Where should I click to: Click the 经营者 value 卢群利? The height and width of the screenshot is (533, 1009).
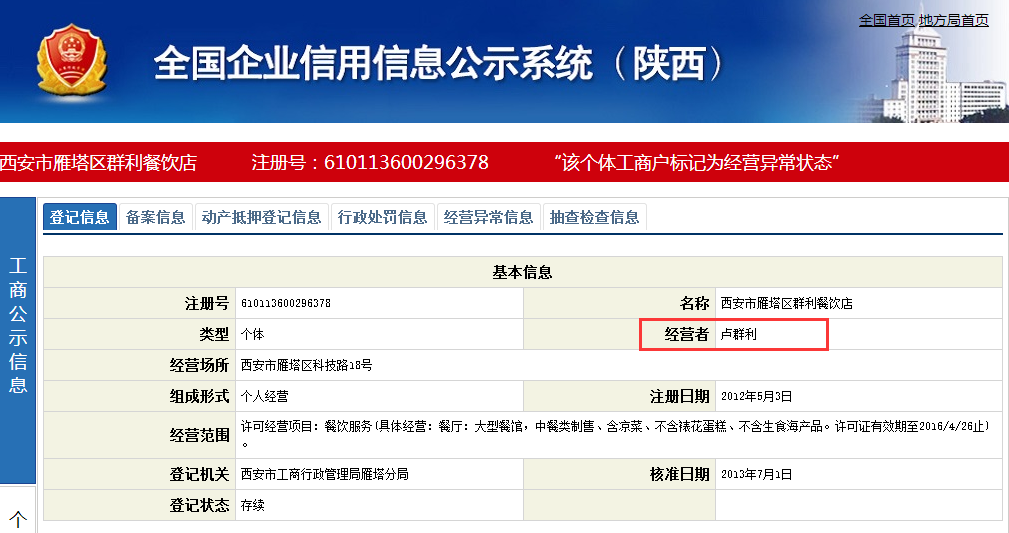[739, 334]
